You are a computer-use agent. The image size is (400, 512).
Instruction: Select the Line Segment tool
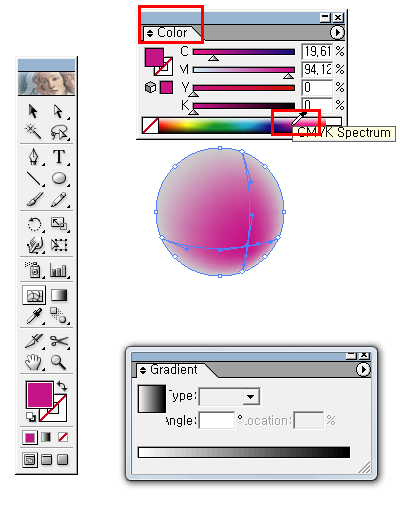pos(33,179)
